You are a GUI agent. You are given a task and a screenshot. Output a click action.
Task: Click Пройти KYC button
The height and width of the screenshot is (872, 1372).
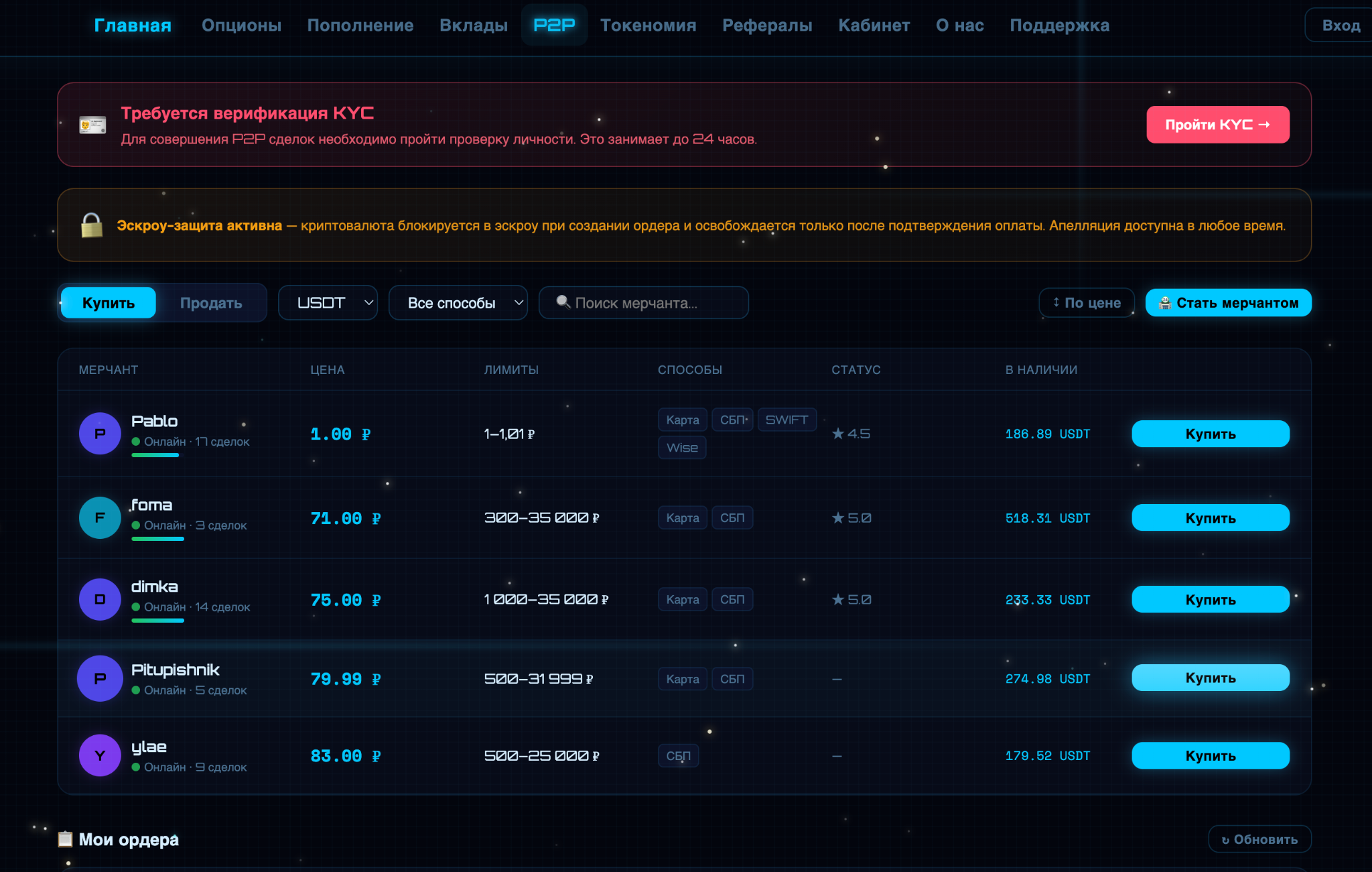click(x=1217, y=125)
